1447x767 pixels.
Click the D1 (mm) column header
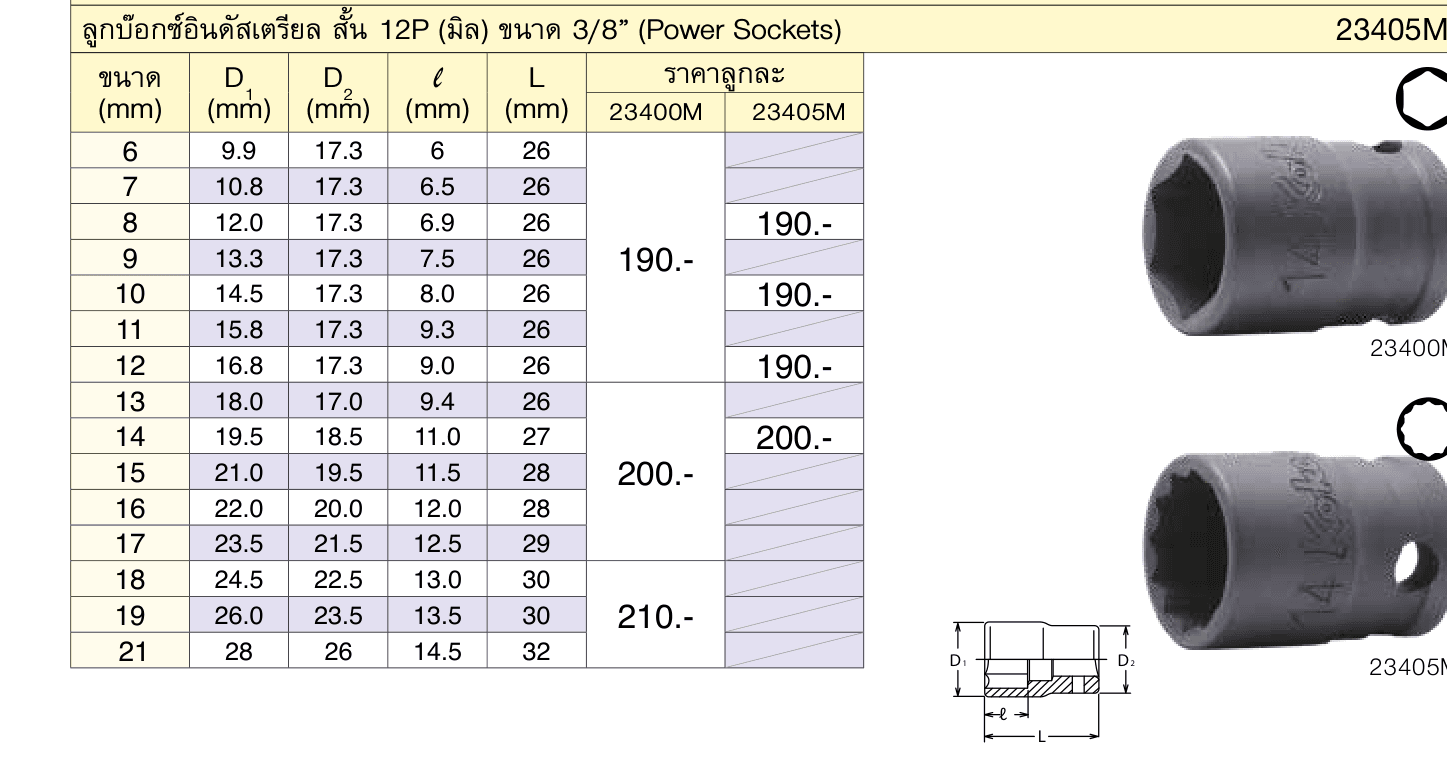point(239,93)
